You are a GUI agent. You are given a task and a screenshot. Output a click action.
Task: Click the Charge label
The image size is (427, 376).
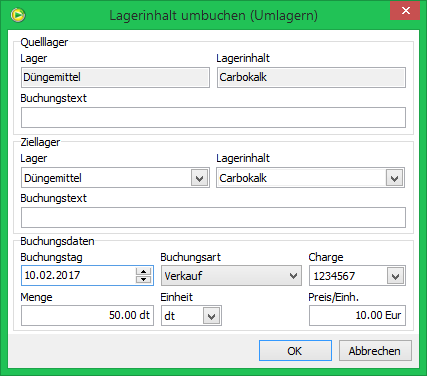click(326, 257)
